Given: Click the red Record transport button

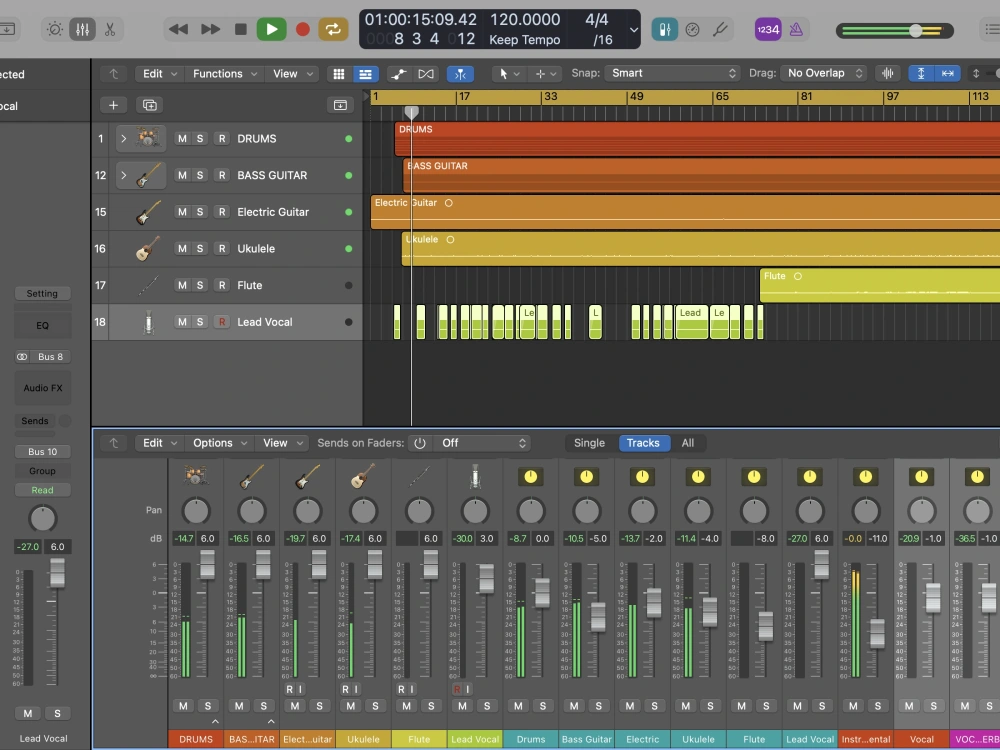Looking at the screenshot, I should click(303, 29).
